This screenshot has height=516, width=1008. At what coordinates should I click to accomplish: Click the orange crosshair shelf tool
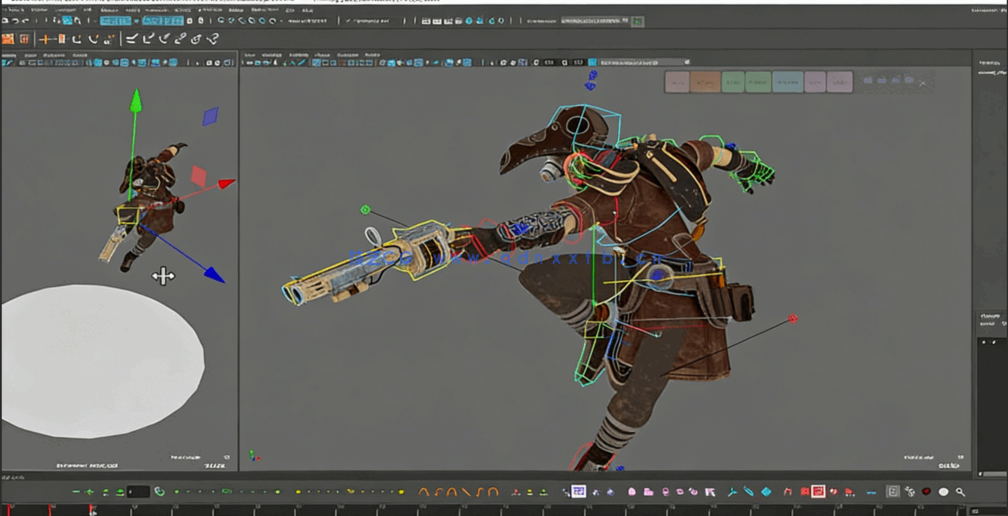tap(46, 39)
